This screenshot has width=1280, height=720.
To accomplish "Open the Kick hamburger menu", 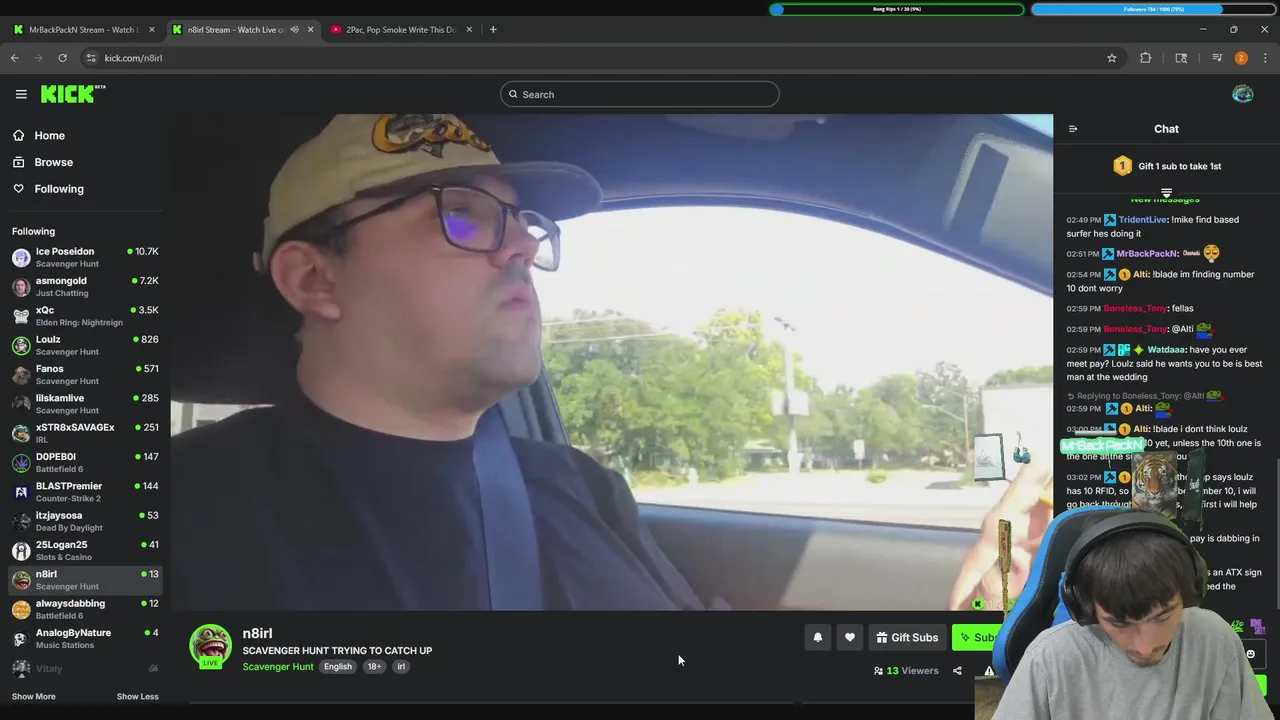I will point(21,94).
